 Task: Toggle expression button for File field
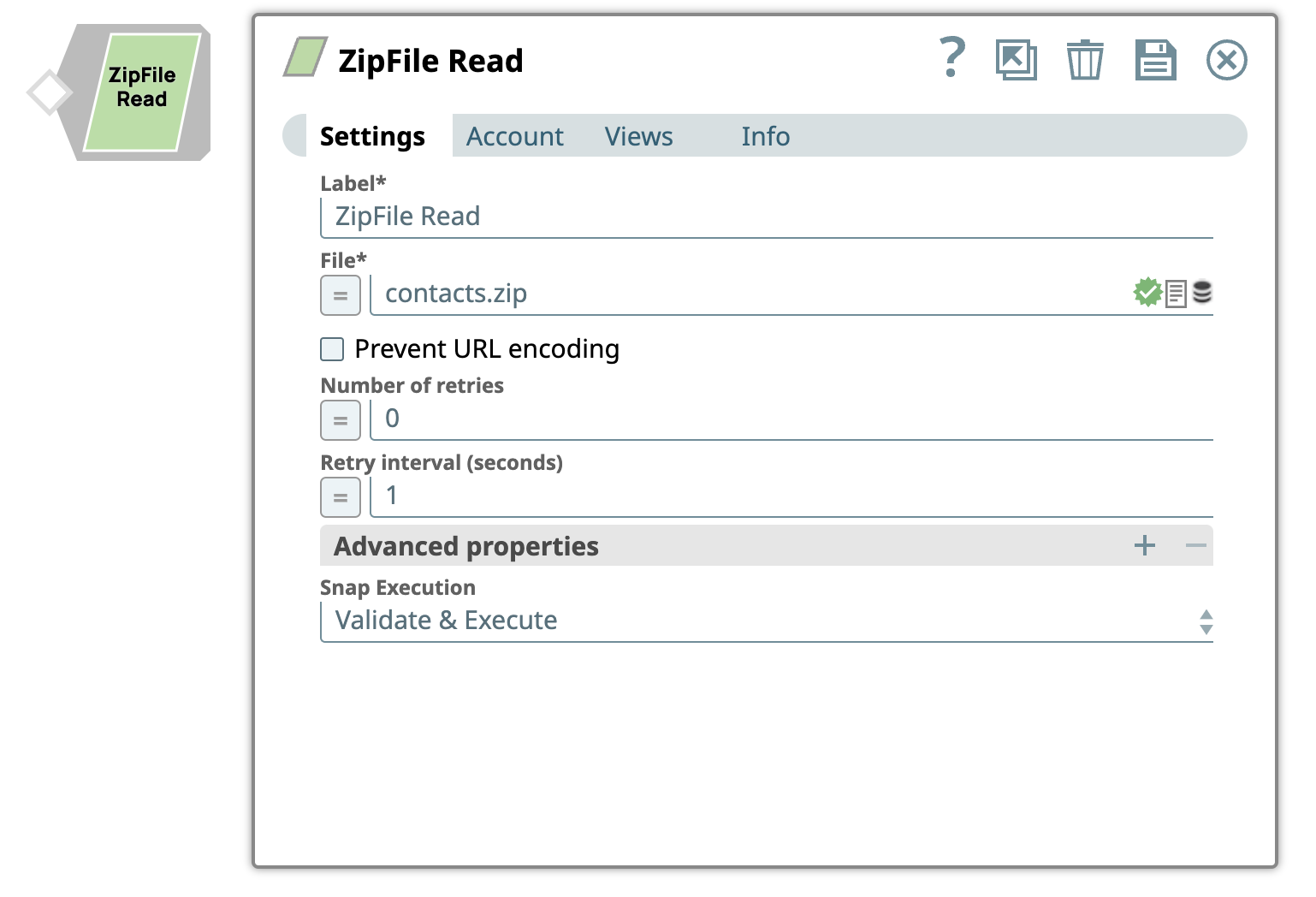340,296
